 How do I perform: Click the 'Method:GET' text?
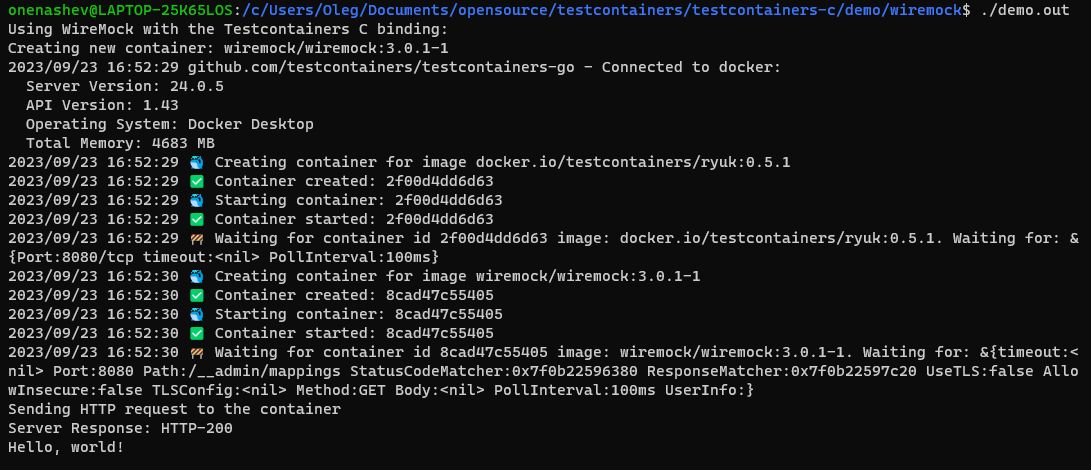(x=341, y=390)
